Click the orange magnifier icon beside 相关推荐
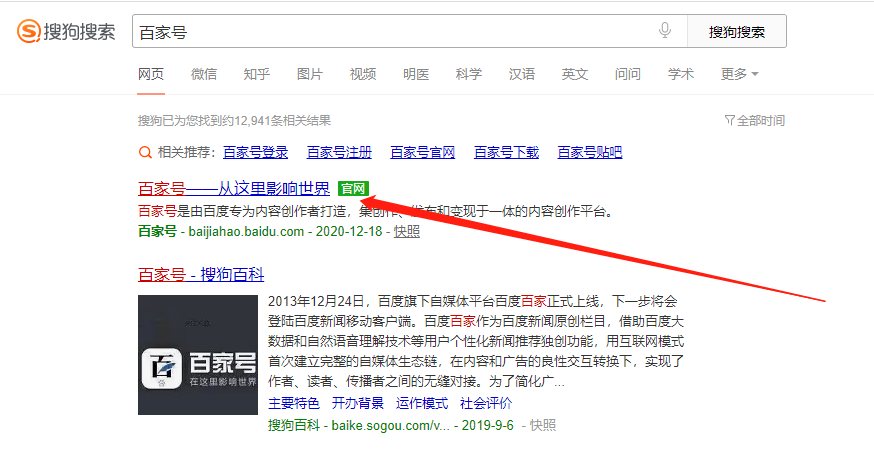This screenshot has width=874, height=451. coord(145,152)
